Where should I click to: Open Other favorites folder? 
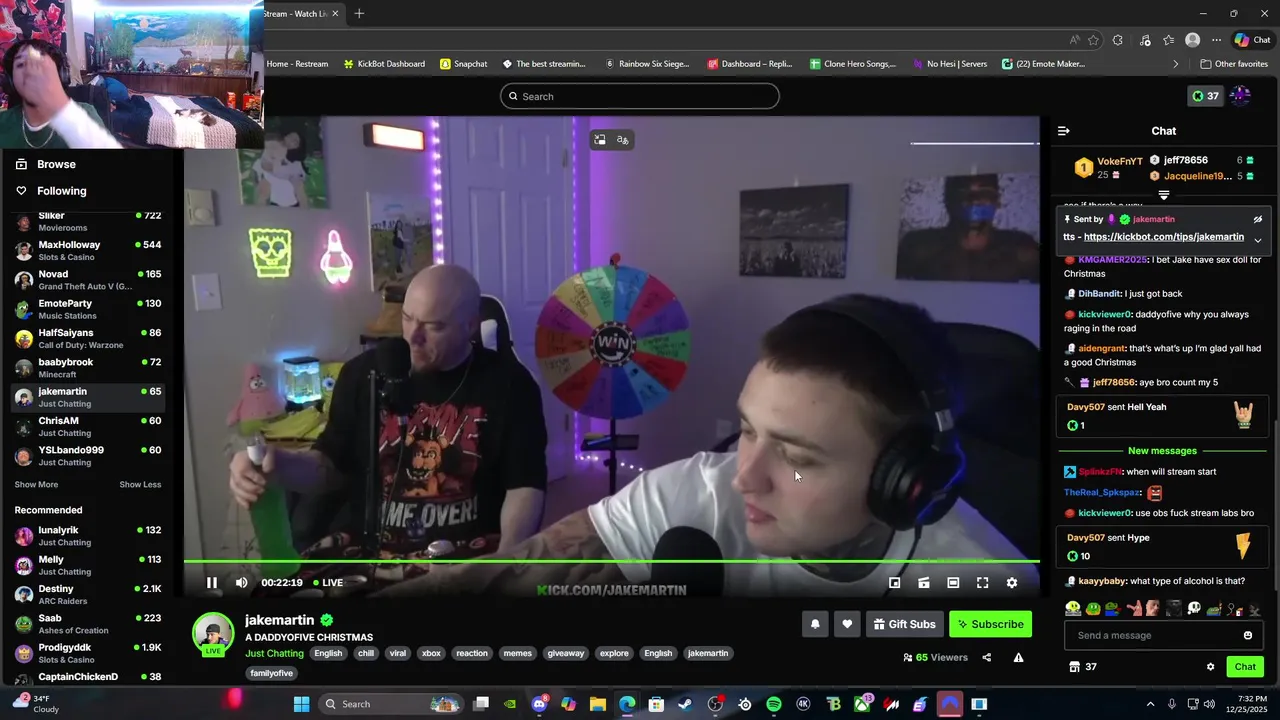tap(1234, 64)
